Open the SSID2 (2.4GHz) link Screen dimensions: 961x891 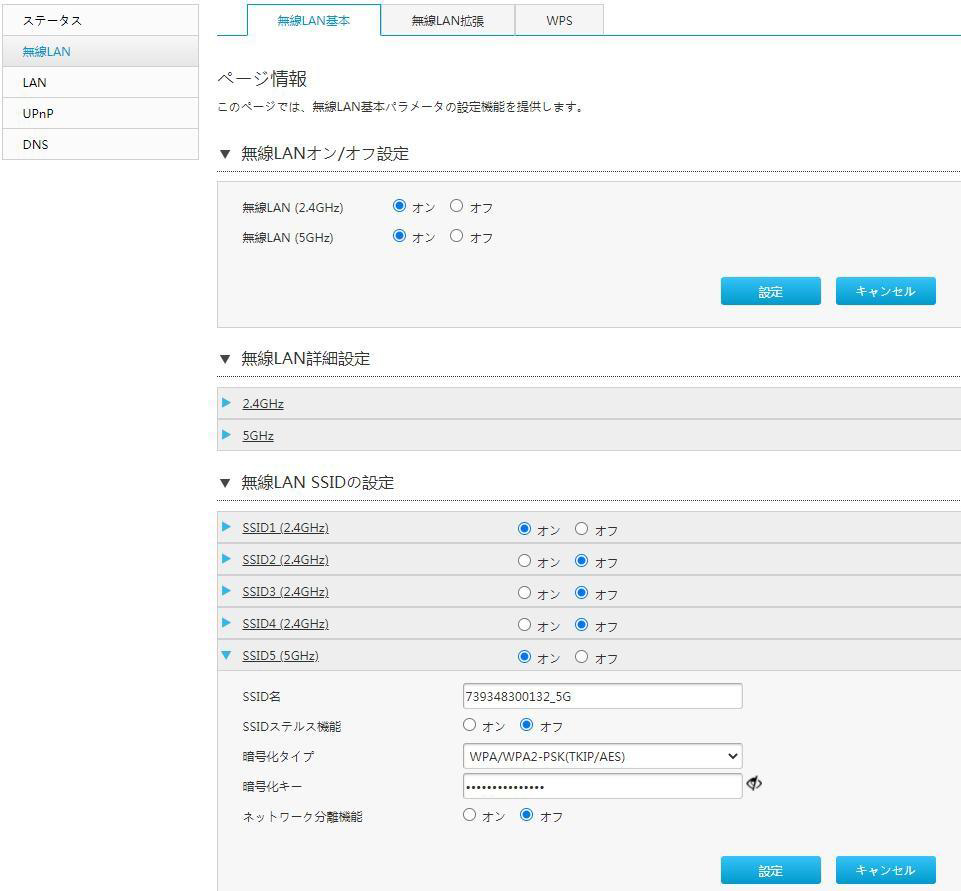(286, 559)
